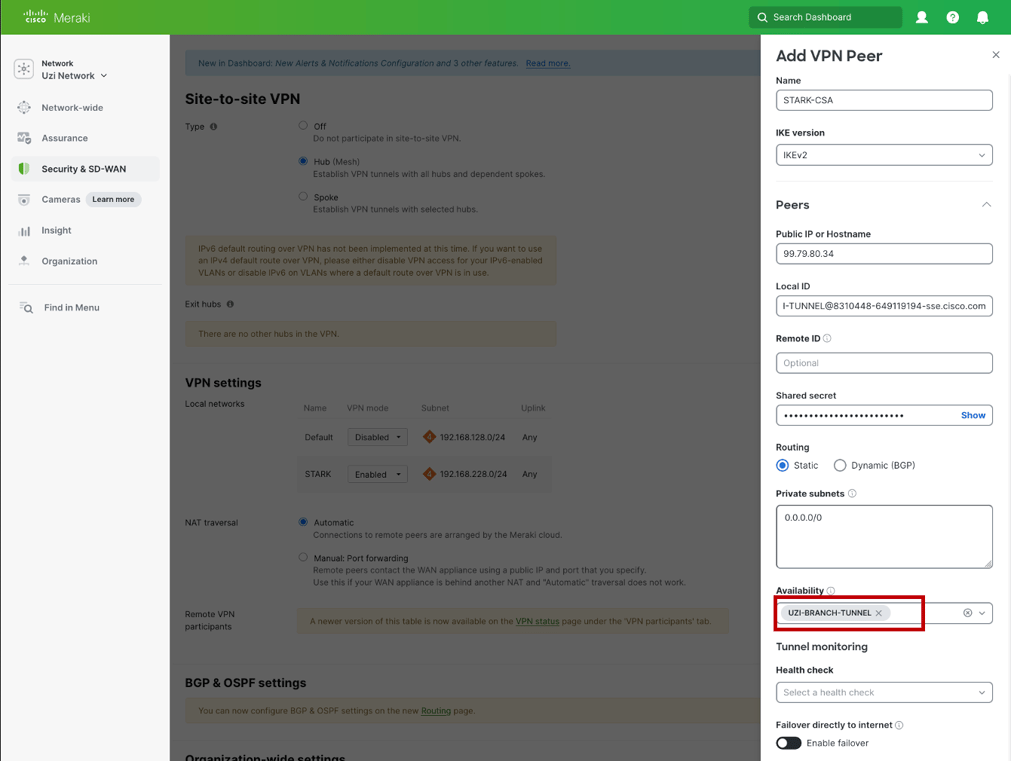Select Manual: Port forwarding NAT traversal
Viewport: 1011px width, 761px height.
[303, 557]
